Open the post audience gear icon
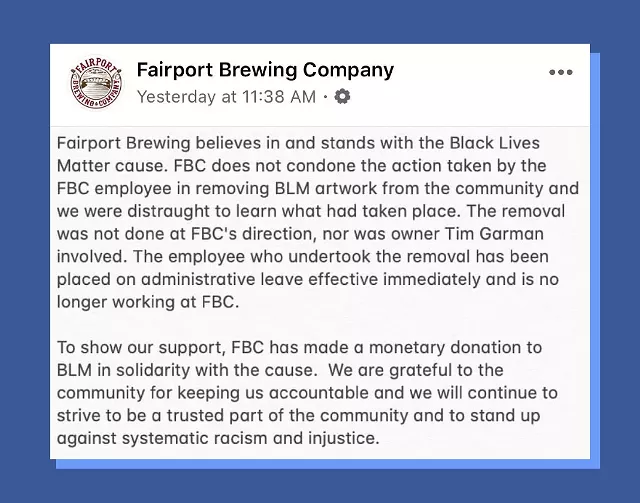The image size is (640, 503). pyautogui.click(x=343, y=97)
